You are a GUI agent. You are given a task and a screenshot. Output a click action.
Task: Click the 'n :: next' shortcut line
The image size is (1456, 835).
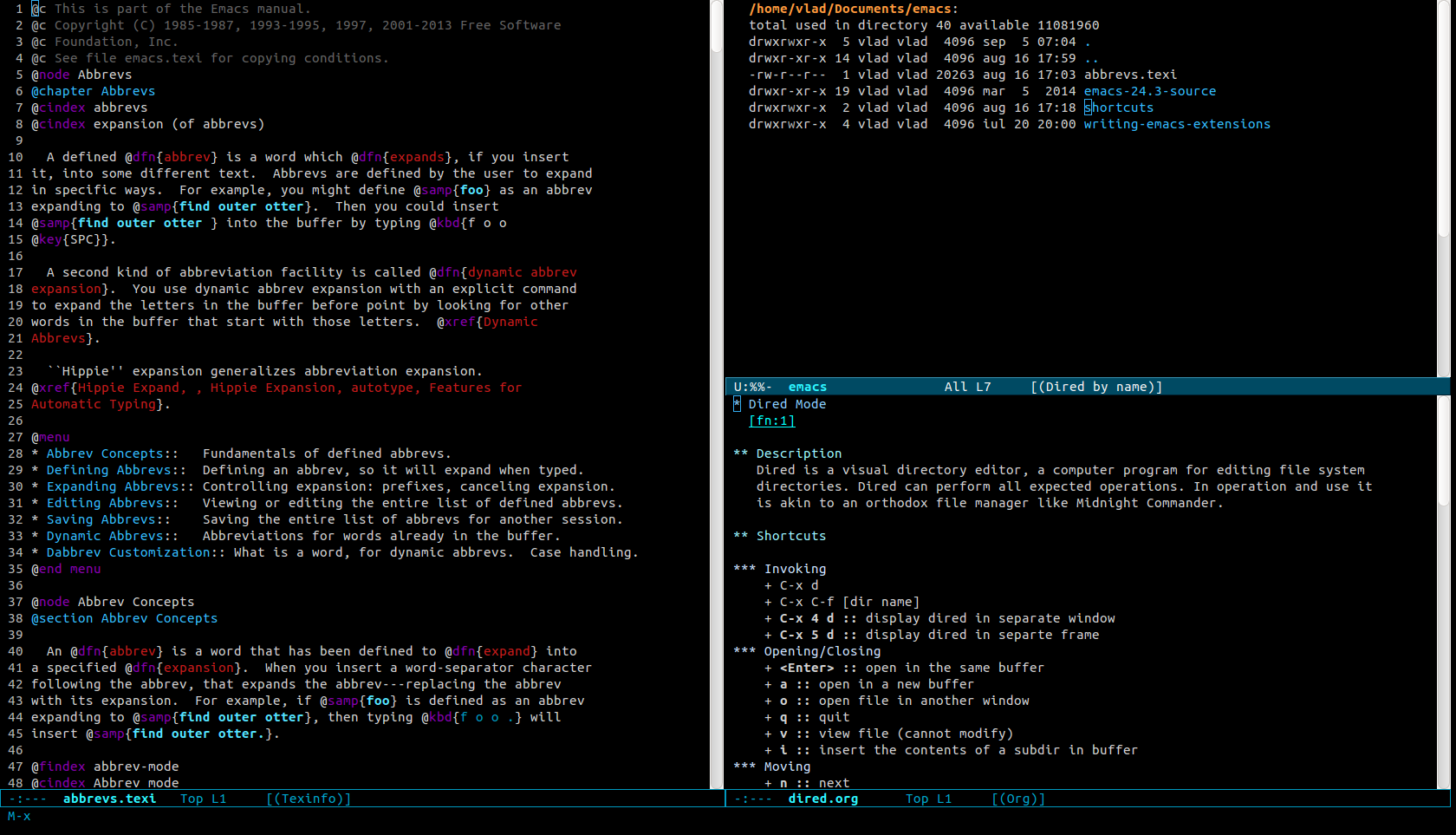click(x=807, y=783)
